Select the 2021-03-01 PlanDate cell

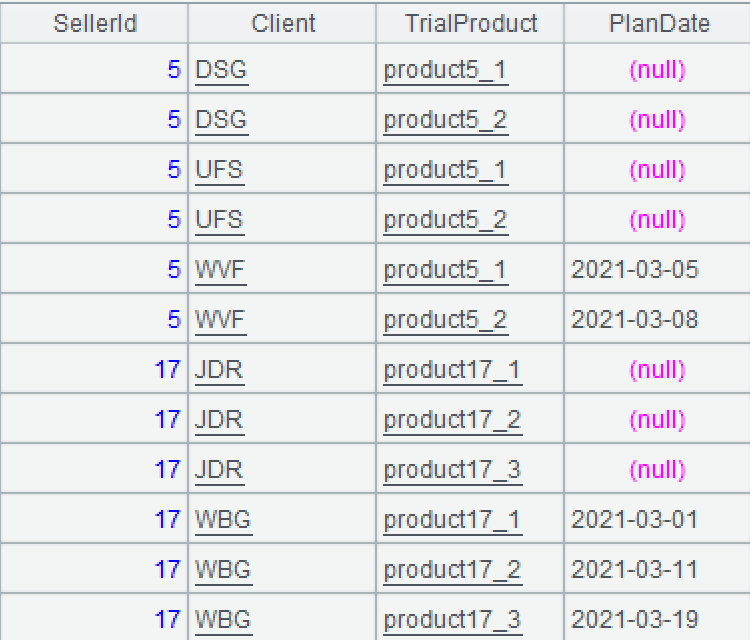pos(634,520)
